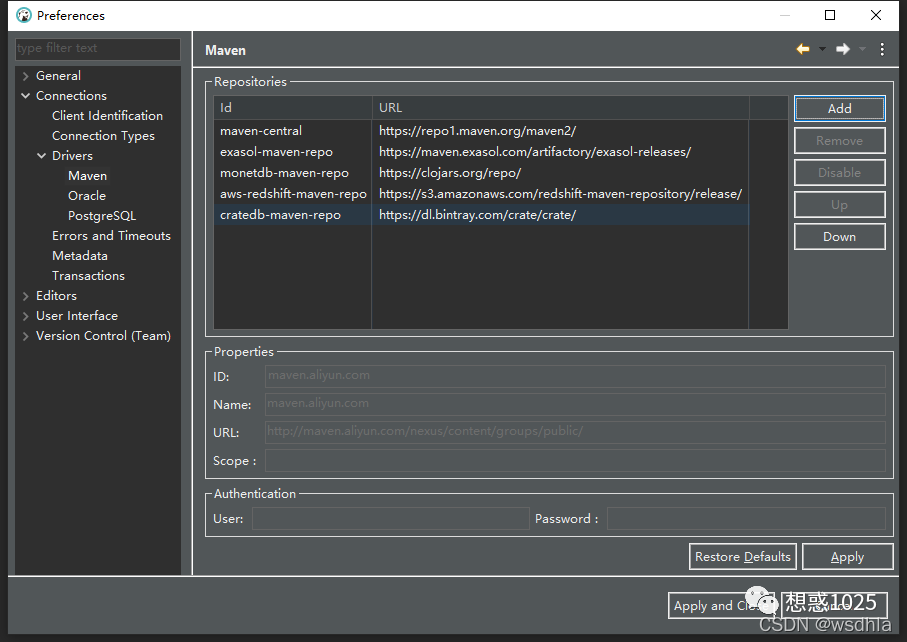Image resolution: width=907 pixels, height=642 pixels.
Task: Click the Up button
Action: (839, 205)
